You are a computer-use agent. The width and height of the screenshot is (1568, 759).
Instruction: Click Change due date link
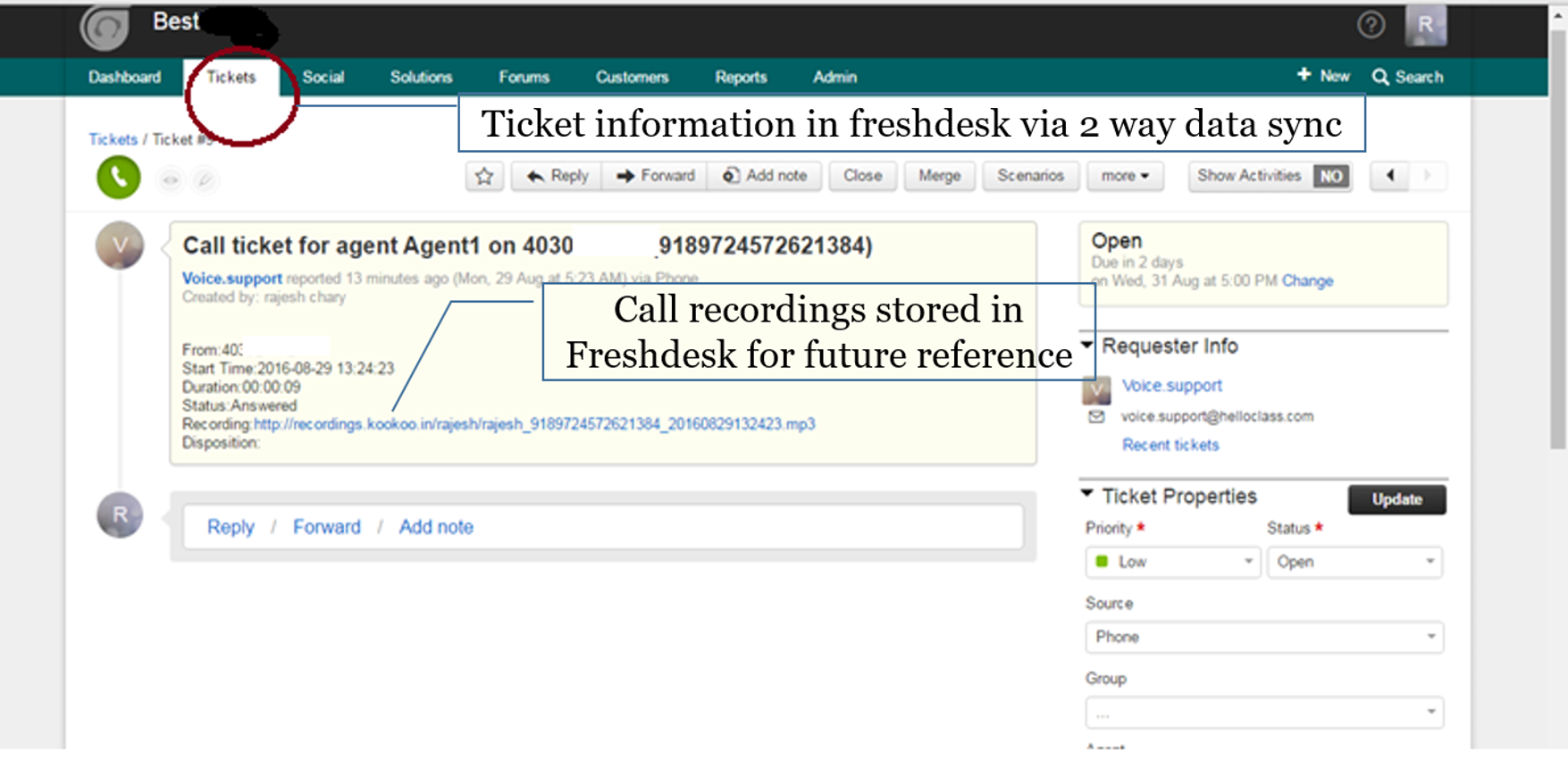(1307, 281)
